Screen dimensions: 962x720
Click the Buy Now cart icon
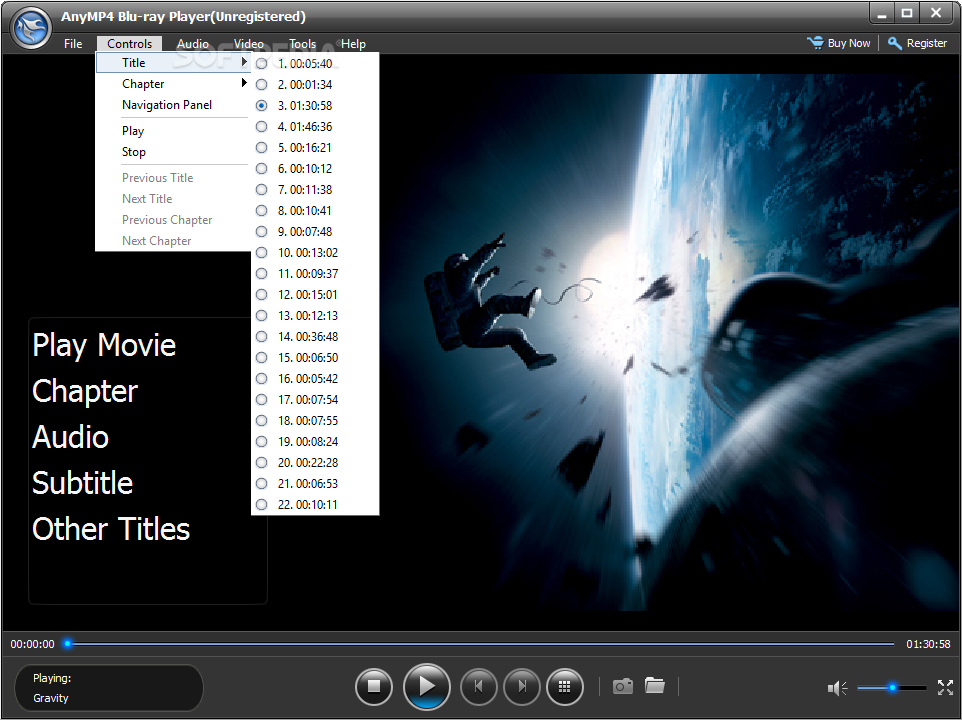[815, 43]
